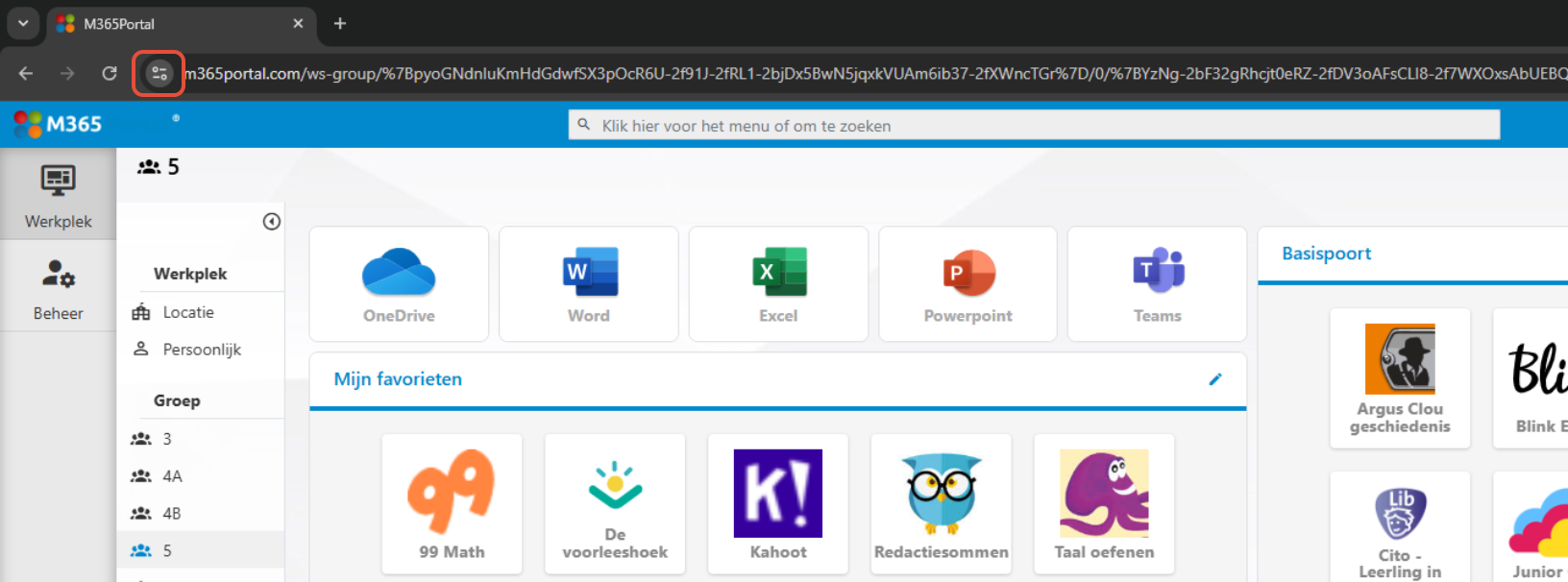Launch the Powerpoint app tile
The width and height of the screenshot is (1568, 582).
968,284
